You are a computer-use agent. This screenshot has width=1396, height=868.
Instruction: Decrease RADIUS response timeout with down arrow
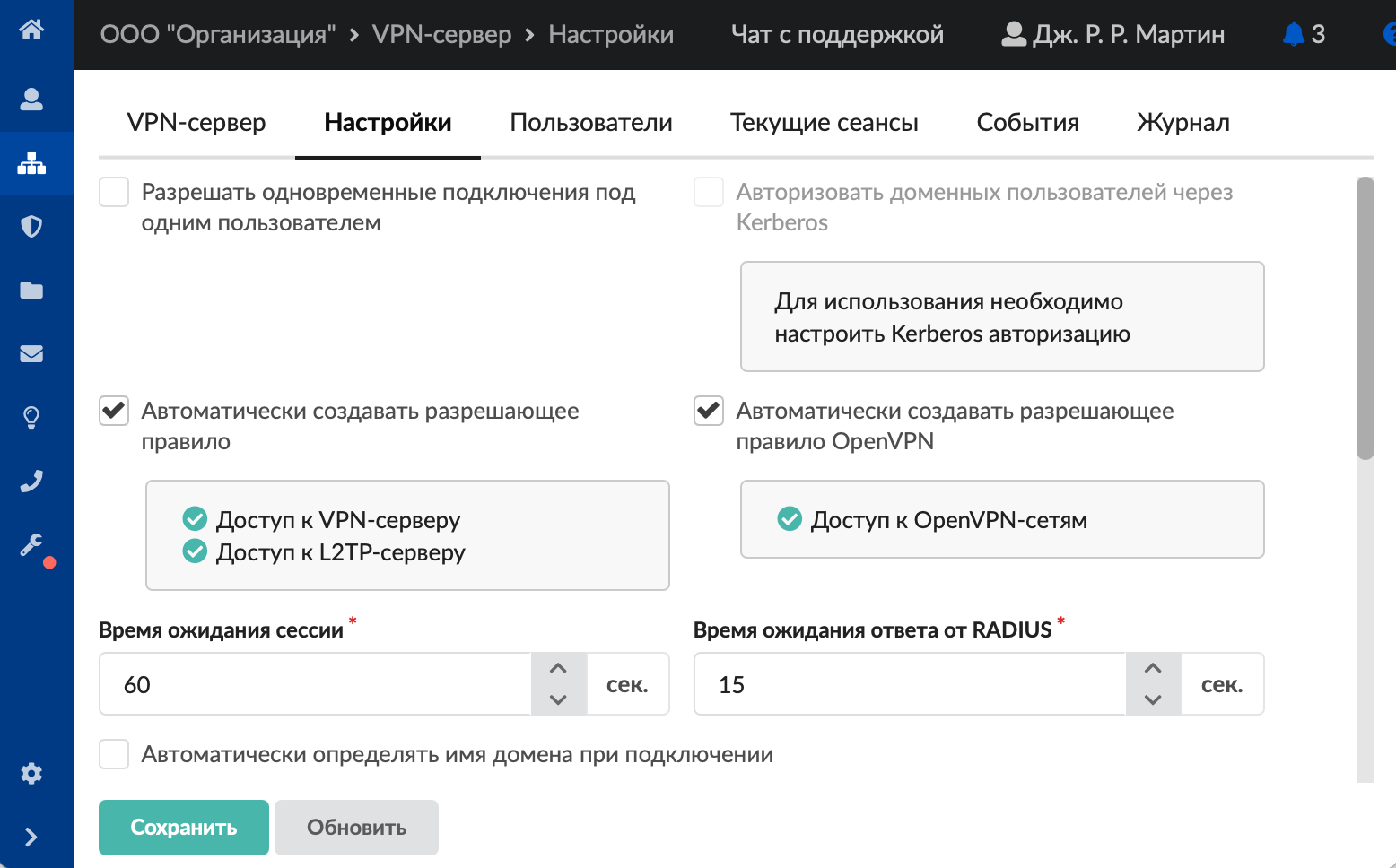coord(1153,699)
